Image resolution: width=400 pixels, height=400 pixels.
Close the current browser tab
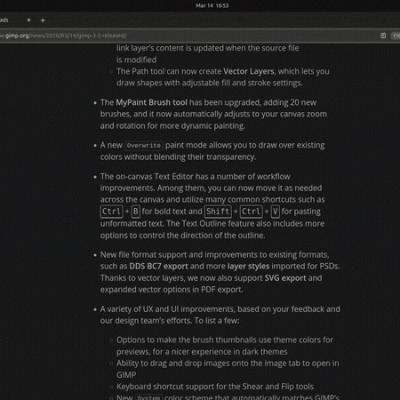[x=29, y=20]
